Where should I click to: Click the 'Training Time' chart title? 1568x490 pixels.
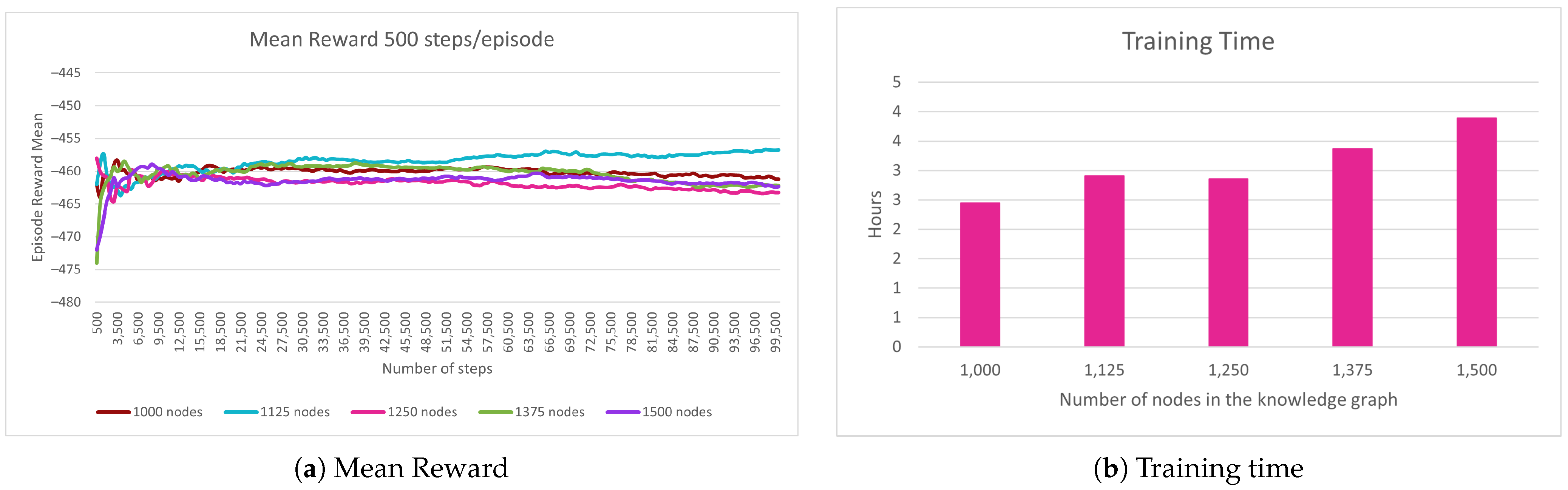[x=1198, y=42]
